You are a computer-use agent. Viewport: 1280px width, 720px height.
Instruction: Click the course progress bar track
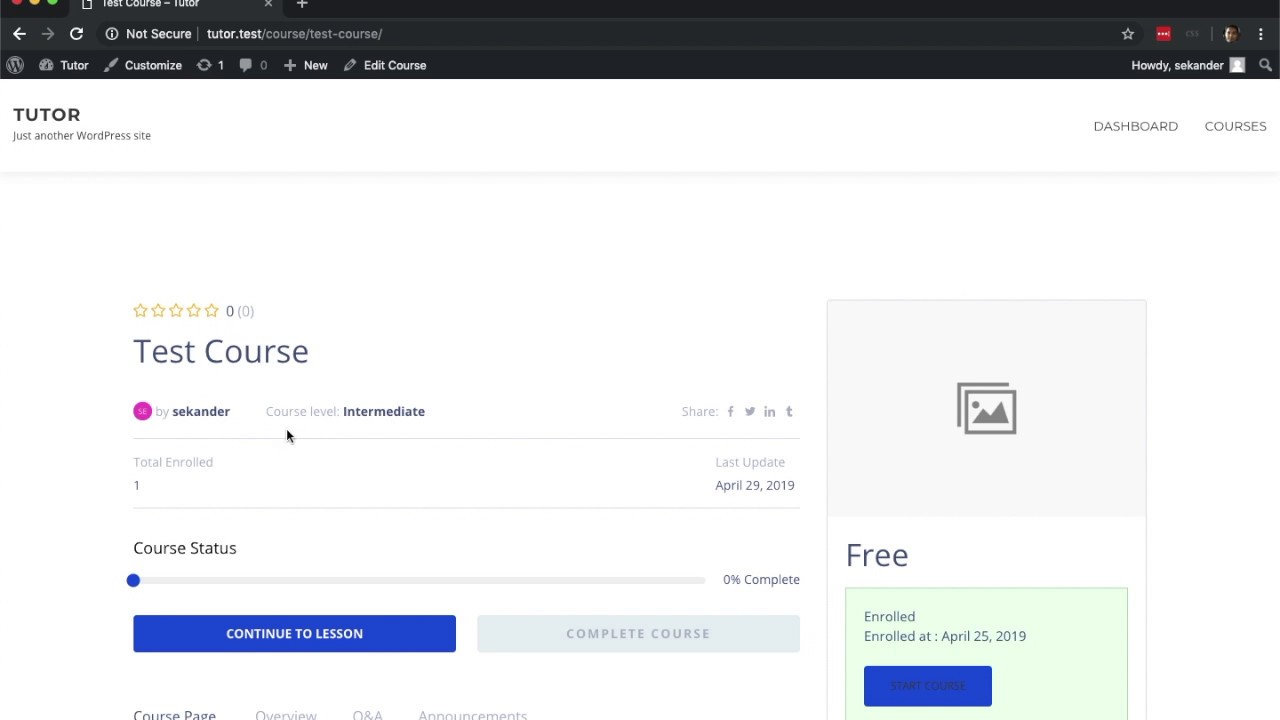(420, 580)
